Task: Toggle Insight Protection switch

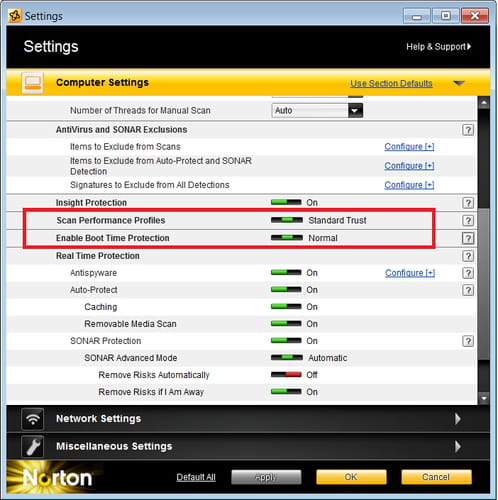Action: click(286, 202)
